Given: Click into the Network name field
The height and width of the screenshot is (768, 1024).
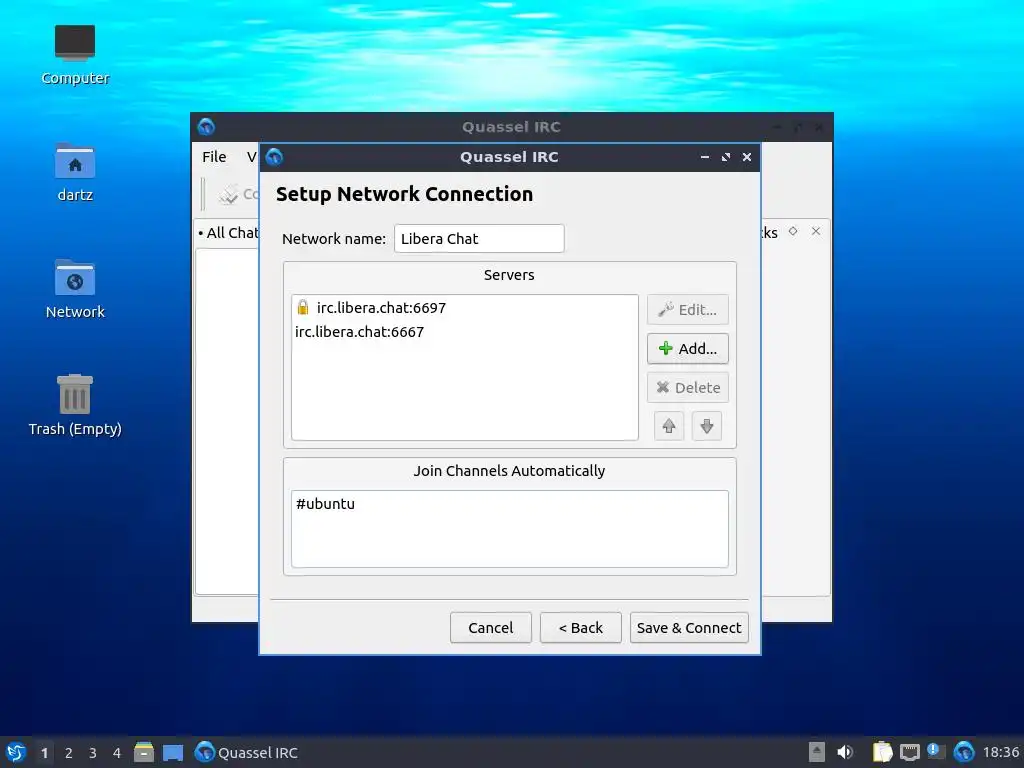Looking at the screenshot, I should 479,238.
